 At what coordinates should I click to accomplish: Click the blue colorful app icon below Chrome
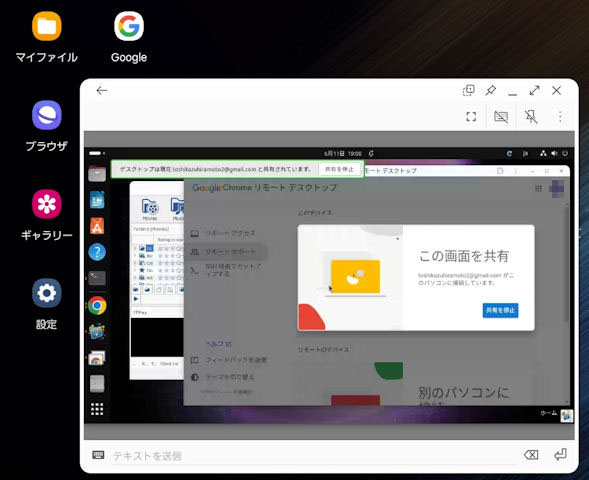tap(97, 332)
